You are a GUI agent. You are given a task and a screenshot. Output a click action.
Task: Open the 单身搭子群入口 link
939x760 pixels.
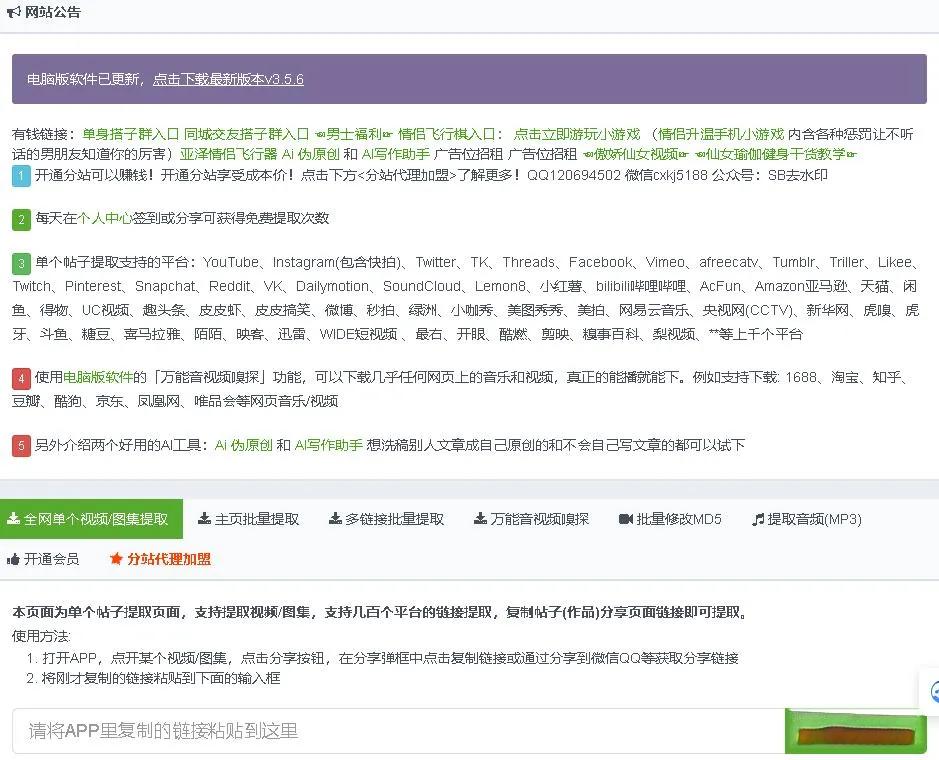tap(130, 134)
